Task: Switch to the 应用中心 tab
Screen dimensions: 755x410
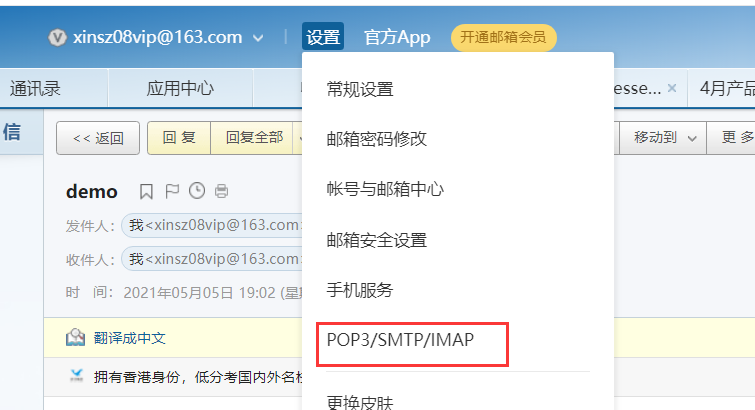Action: point(181,88)
